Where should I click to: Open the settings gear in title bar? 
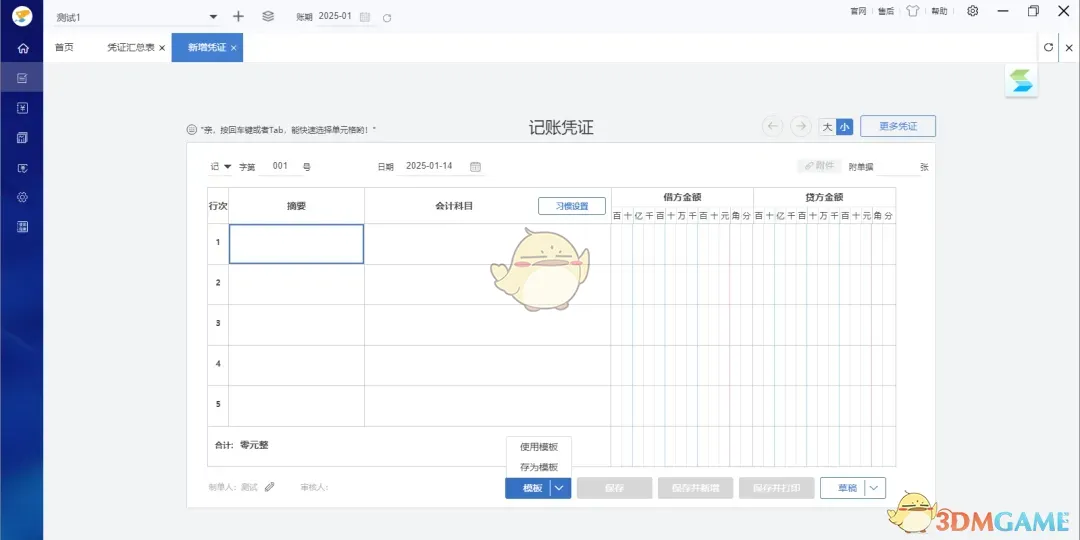point(973,11)
